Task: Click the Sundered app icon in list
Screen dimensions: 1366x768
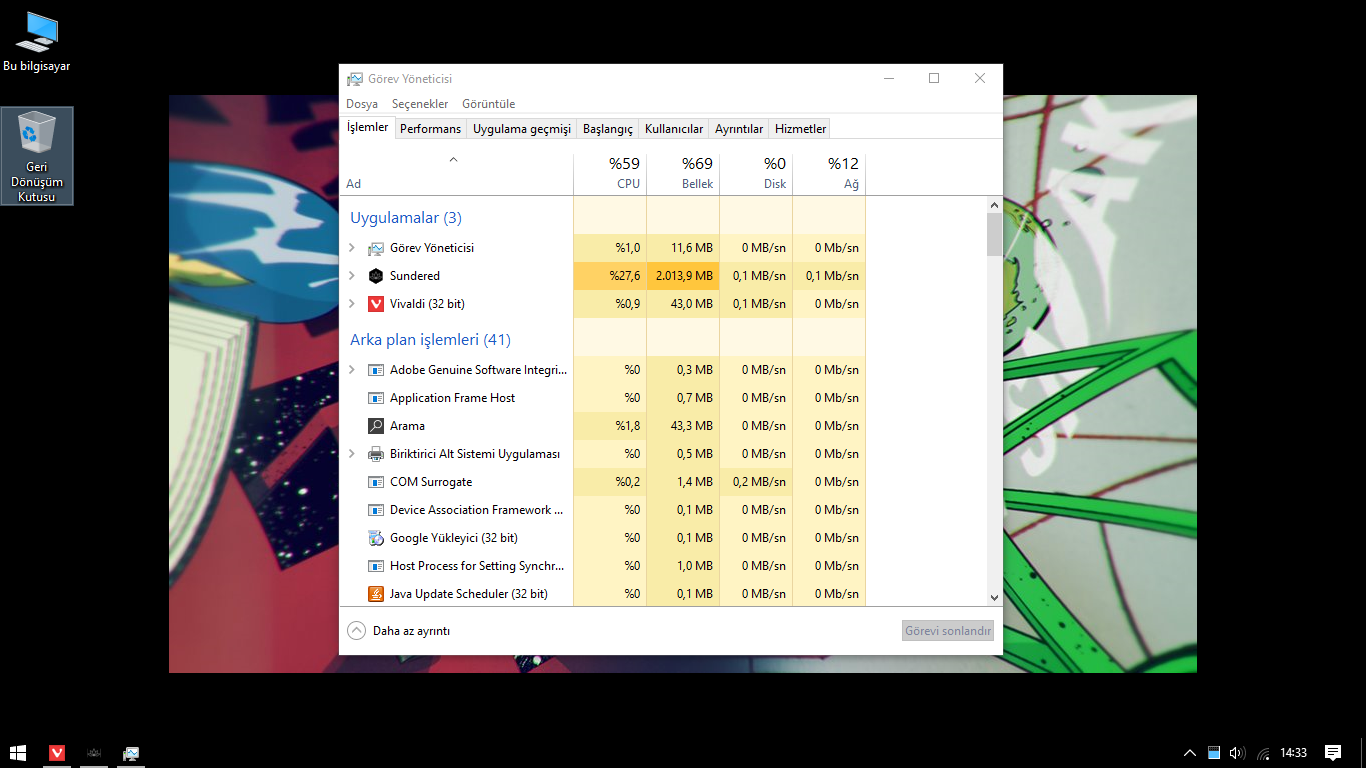Action: pyautogui.click(x=376, y=276)
